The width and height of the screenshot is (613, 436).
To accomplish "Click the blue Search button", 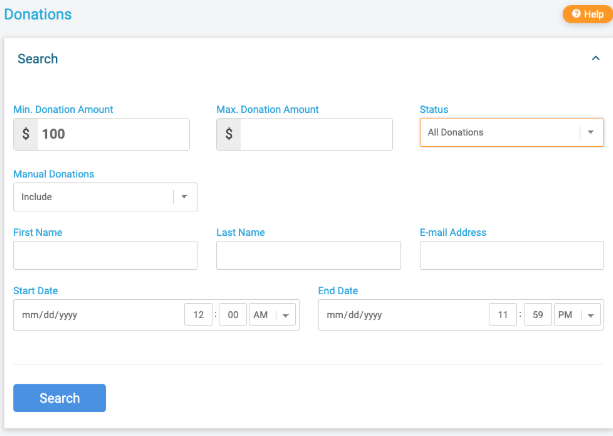I will [x=59, y=398].
